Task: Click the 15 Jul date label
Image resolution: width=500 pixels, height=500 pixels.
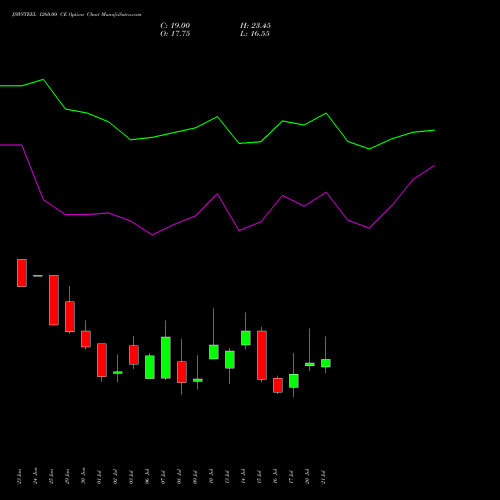Action: click(259, 477)
